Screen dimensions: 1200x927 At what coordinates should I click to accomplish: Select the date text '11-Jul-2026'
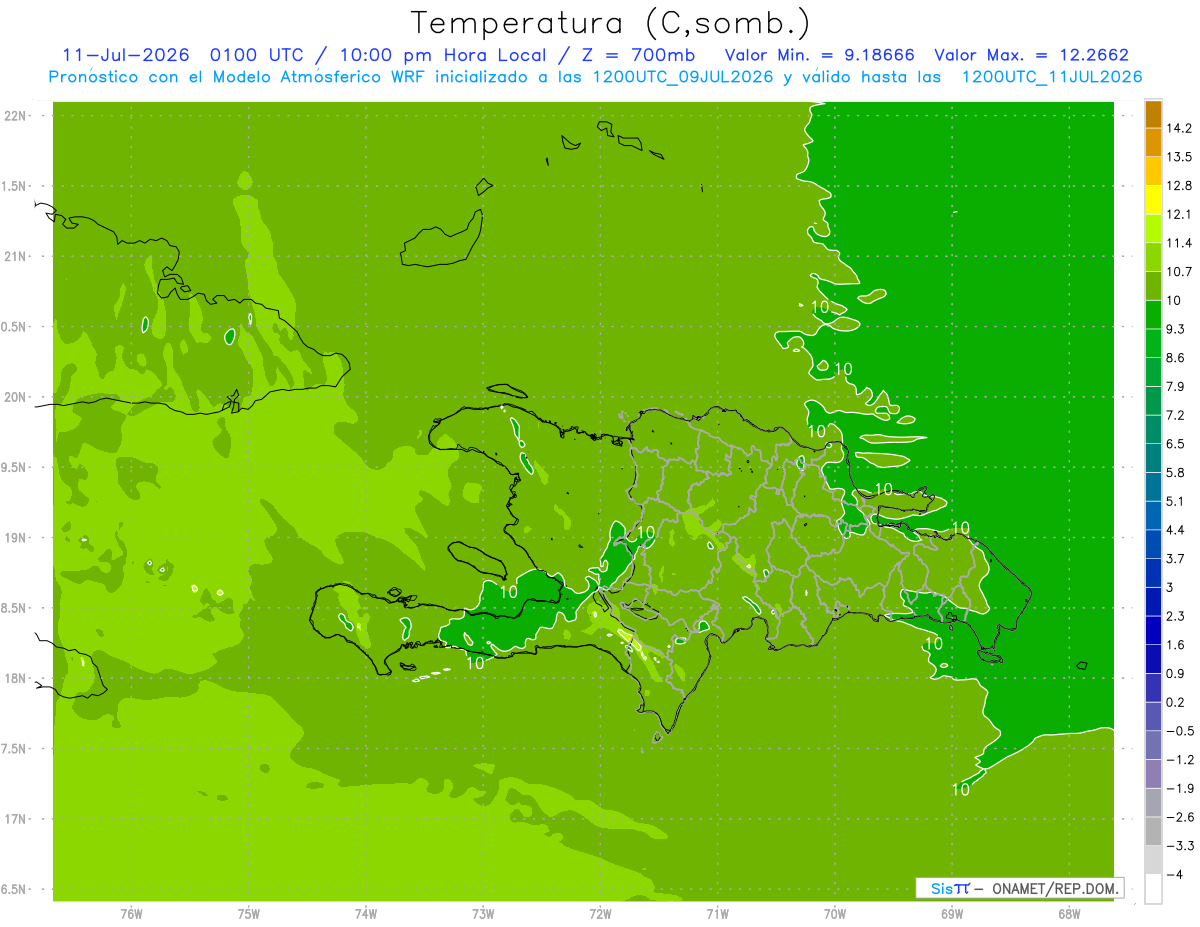125,55
